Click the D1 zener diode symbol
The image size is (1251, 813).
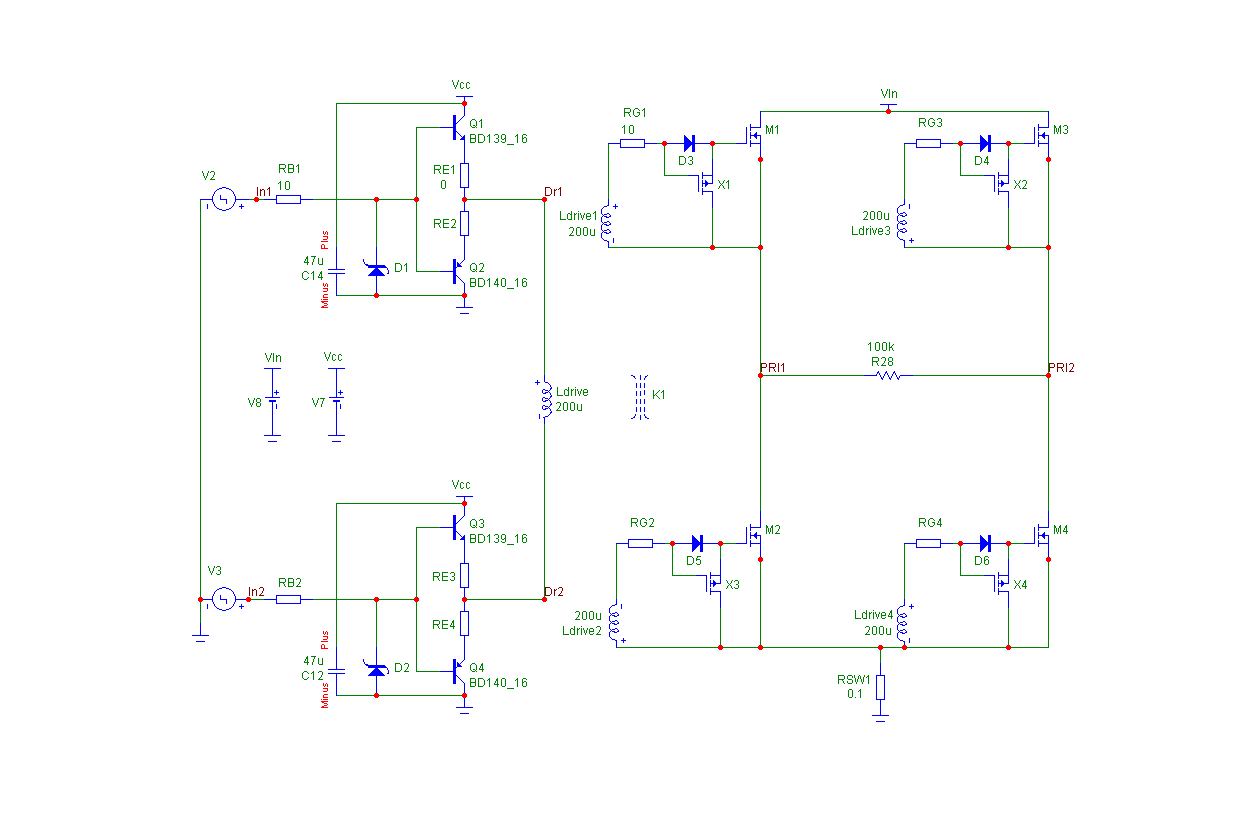[x=376, y=268]
